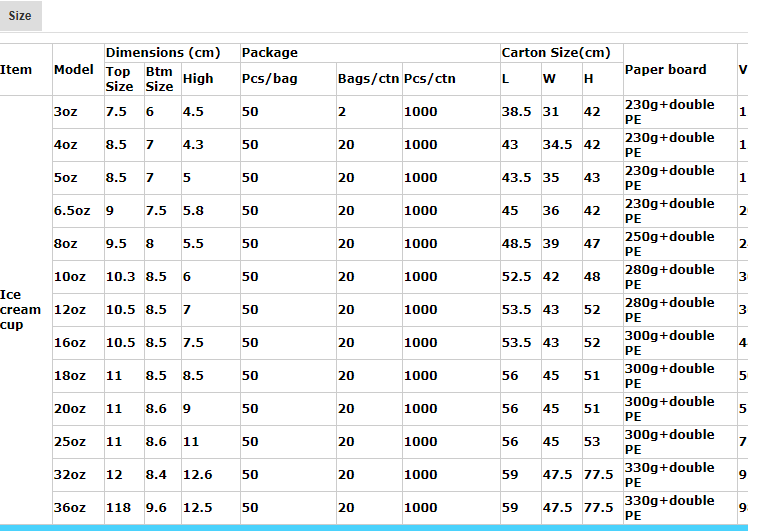The width and height of the screenshot is (771, 531).
Task: Select the 6.5oz model row label
Action: point(70,211)
